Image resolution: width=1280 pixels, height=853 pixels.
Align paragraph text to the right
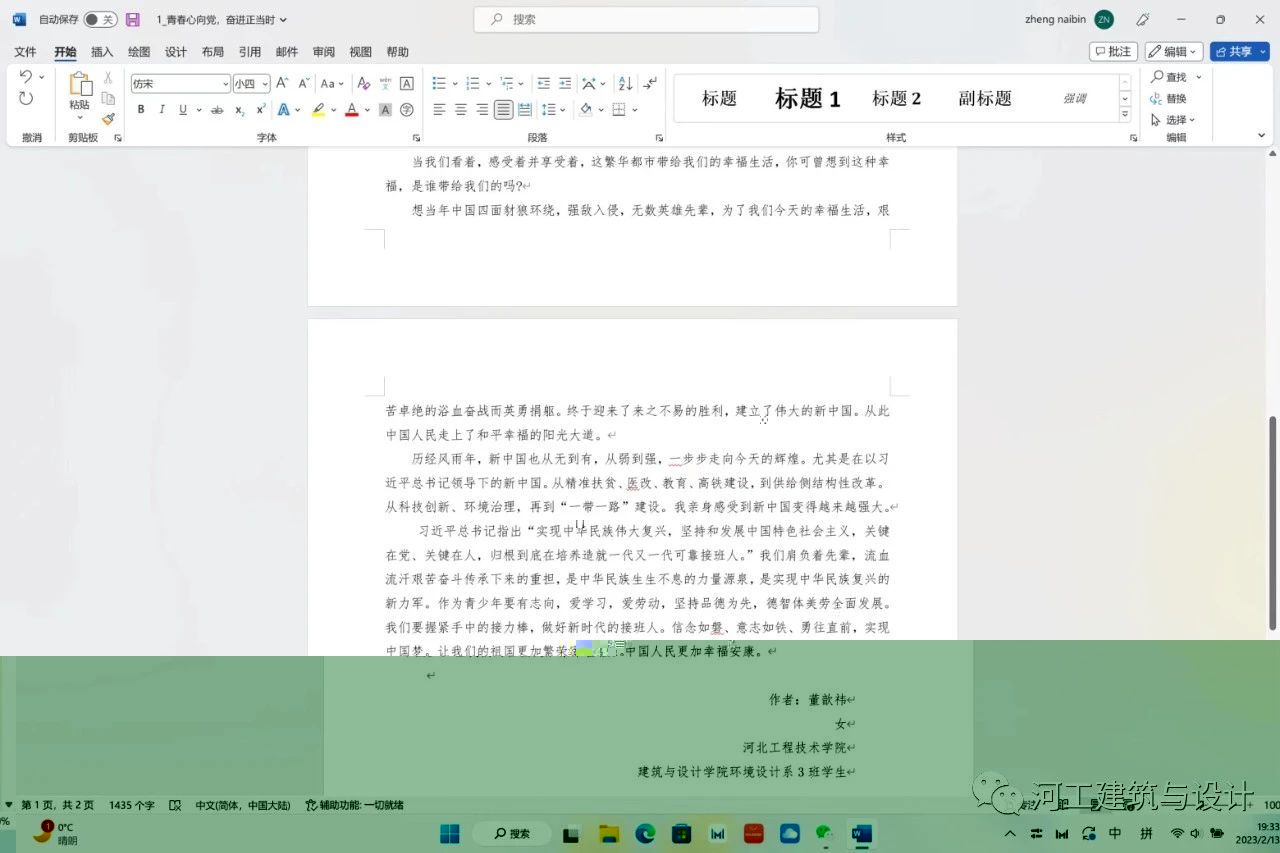tap(482, 110)
